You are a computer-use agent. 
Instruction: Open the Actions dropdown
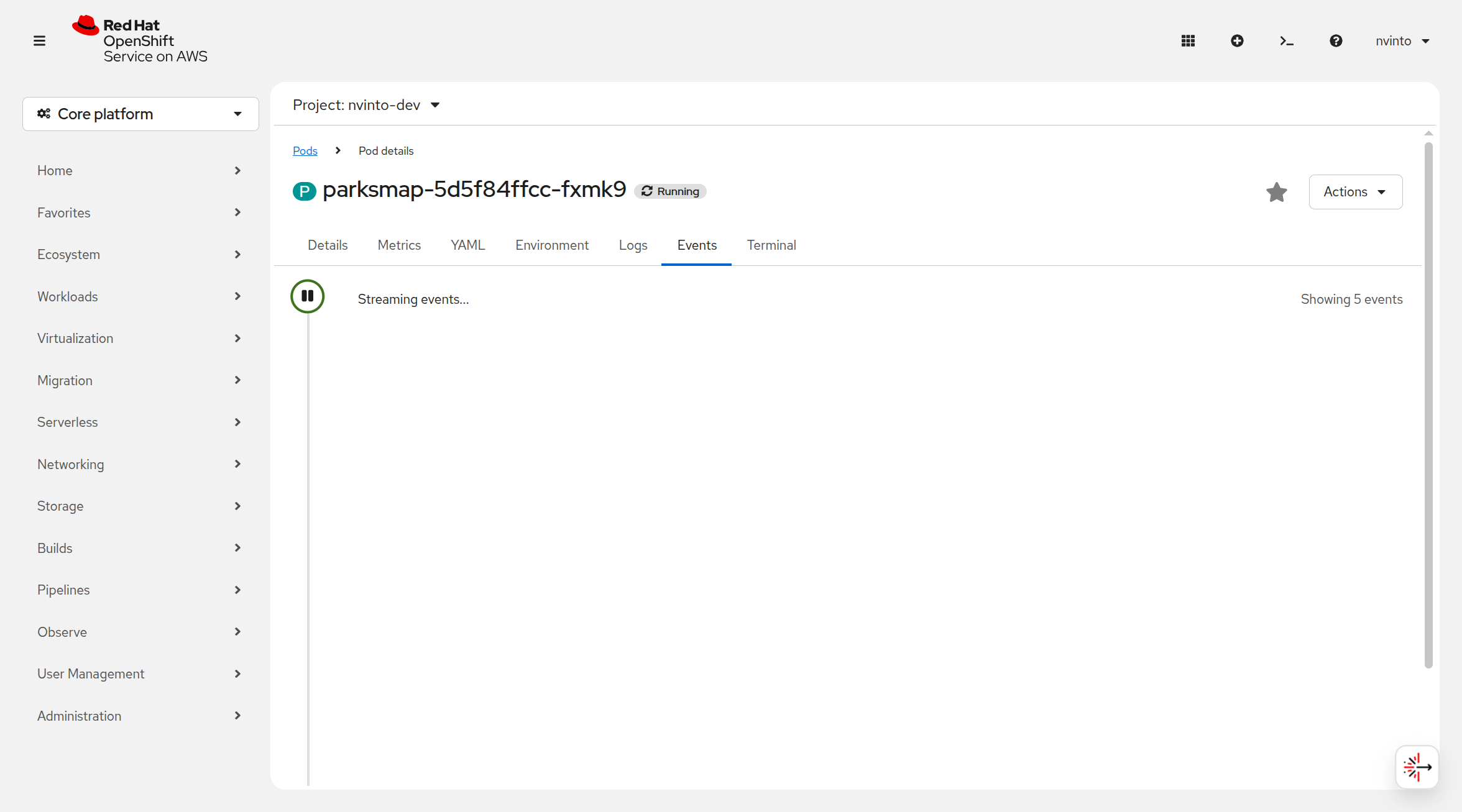pyautogui.click(x=1356, y=192)
